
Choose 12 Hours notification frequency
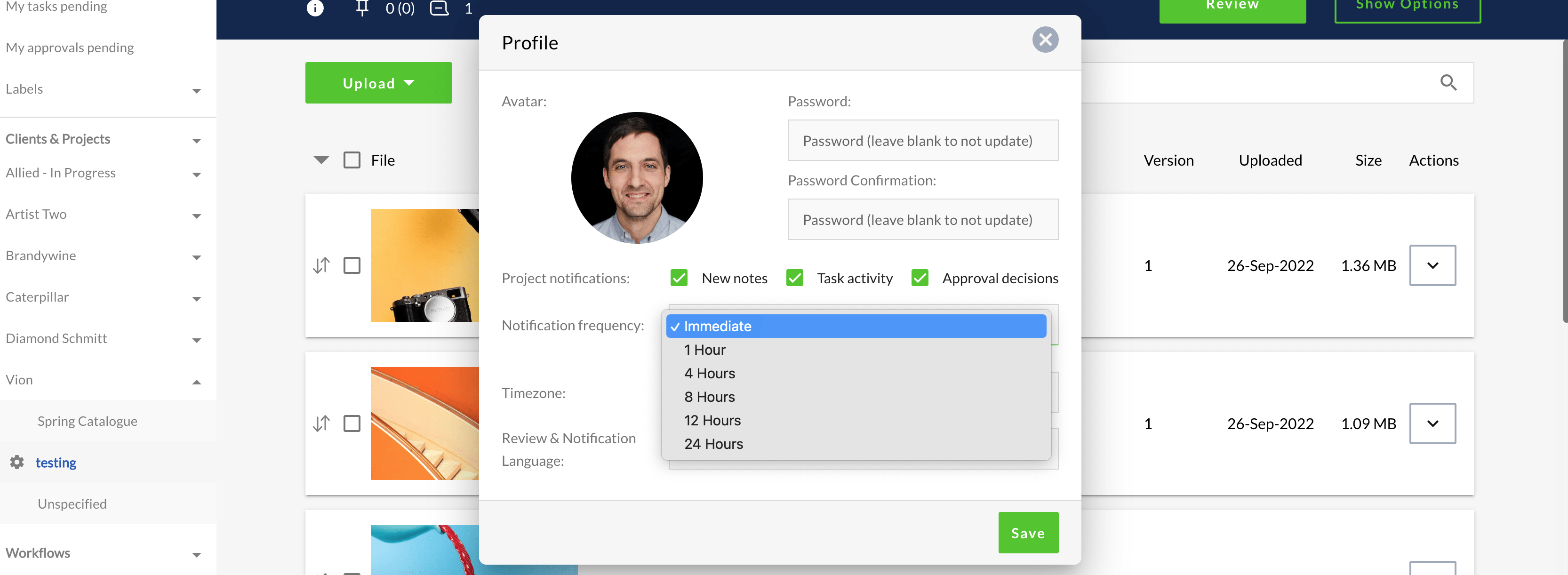coord(856,421)
